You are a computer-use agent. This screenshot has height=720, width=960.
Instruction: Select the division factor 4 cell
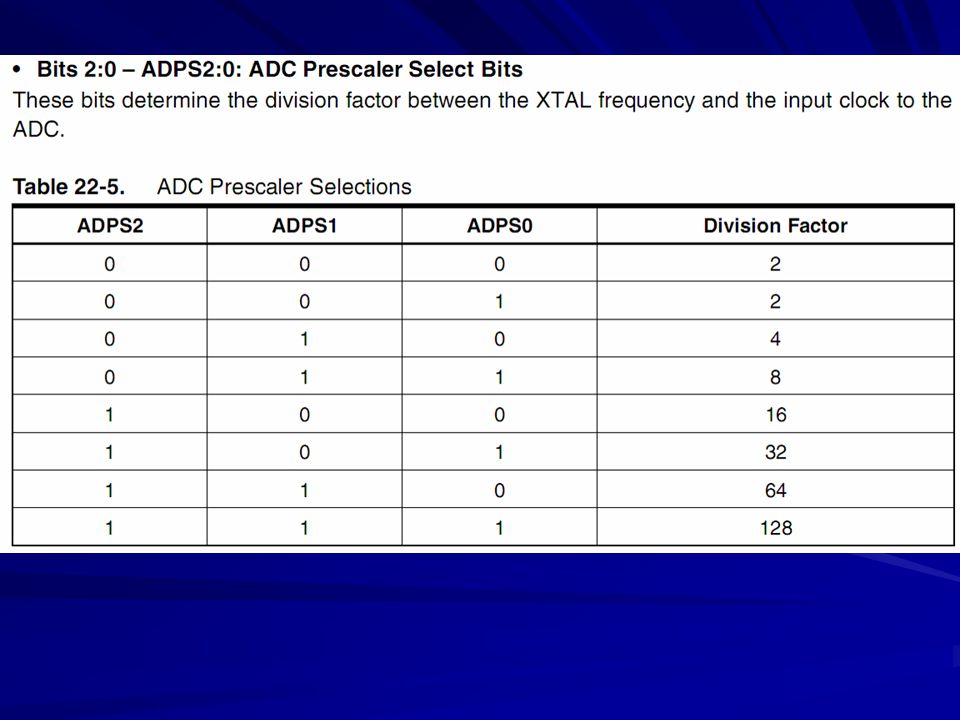(x=776, y=339)
